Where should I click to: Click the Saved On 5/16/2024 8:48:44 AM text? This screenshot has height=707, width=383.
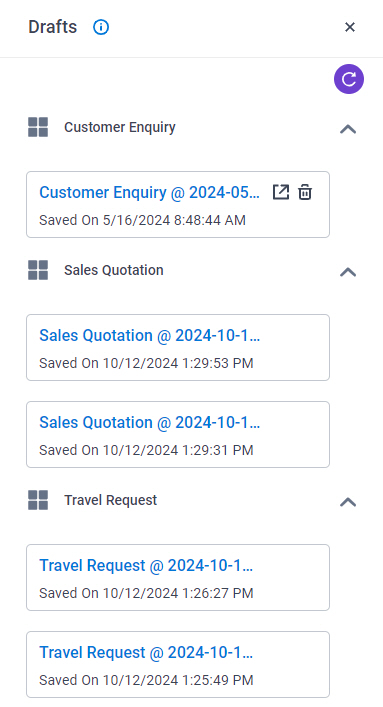coord(143,220)
